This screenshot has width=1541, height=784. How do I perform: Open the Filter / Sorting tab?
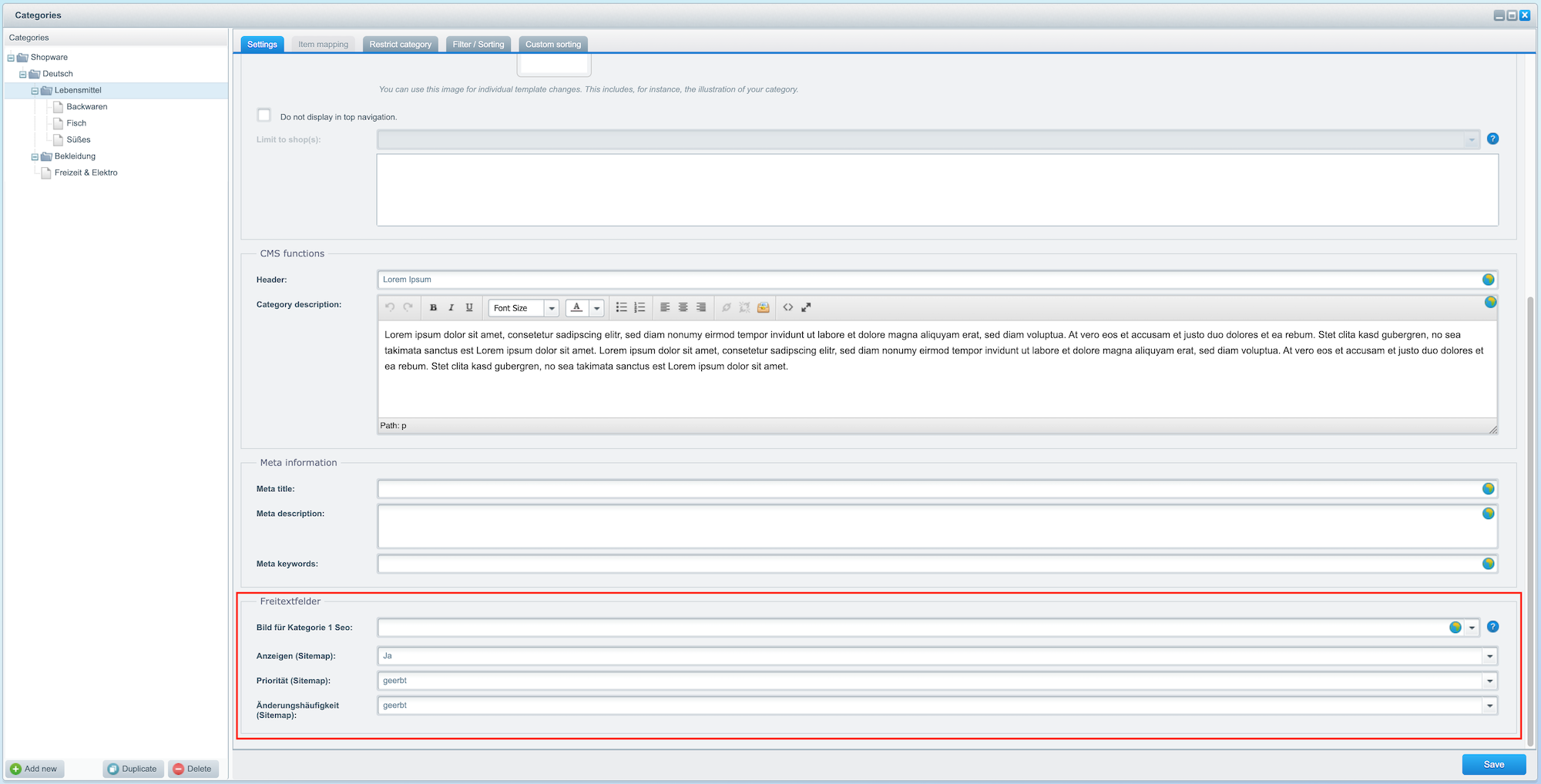[x=478, y=45]
